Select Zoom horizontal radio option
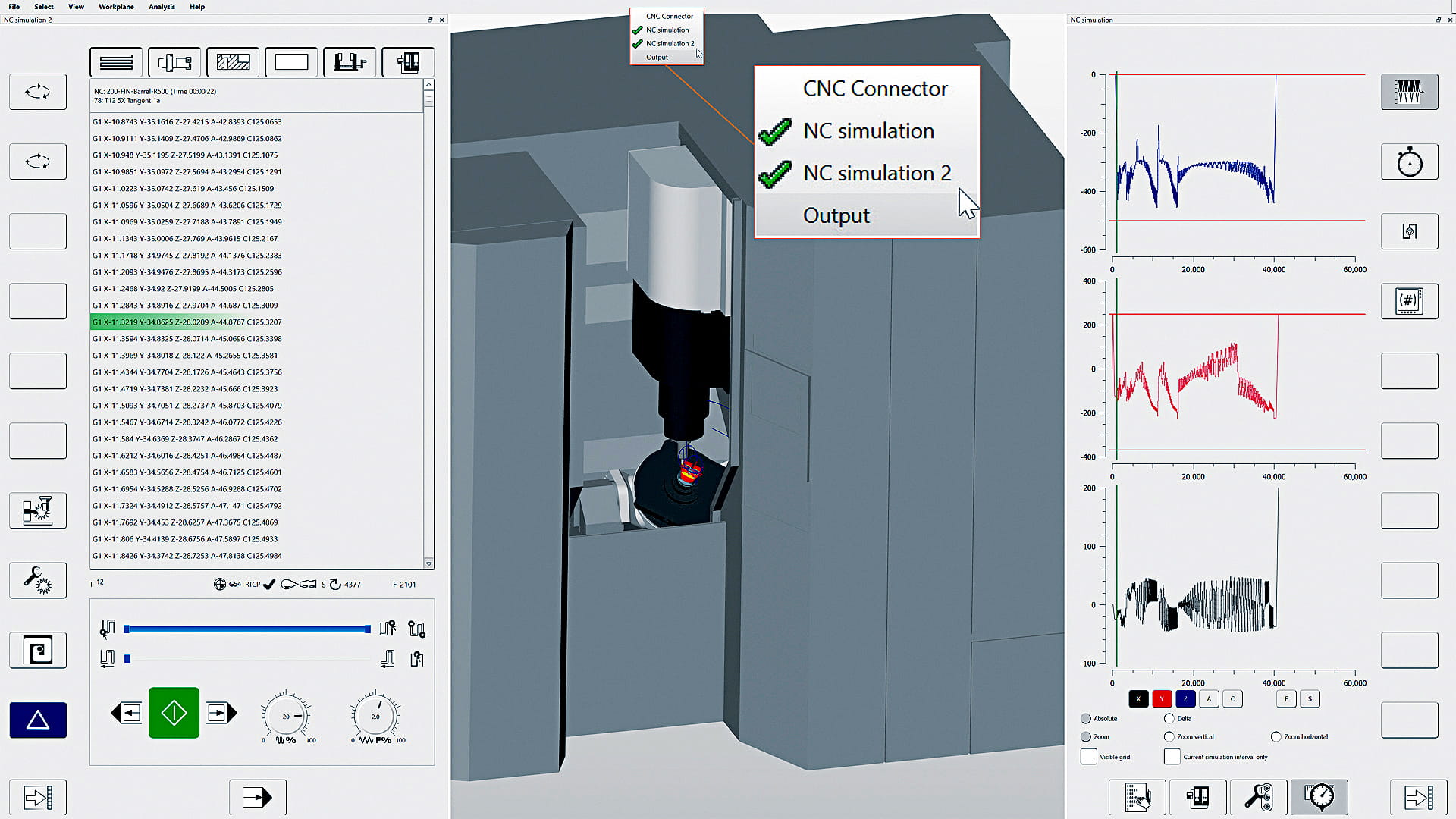 (1276, 736)
